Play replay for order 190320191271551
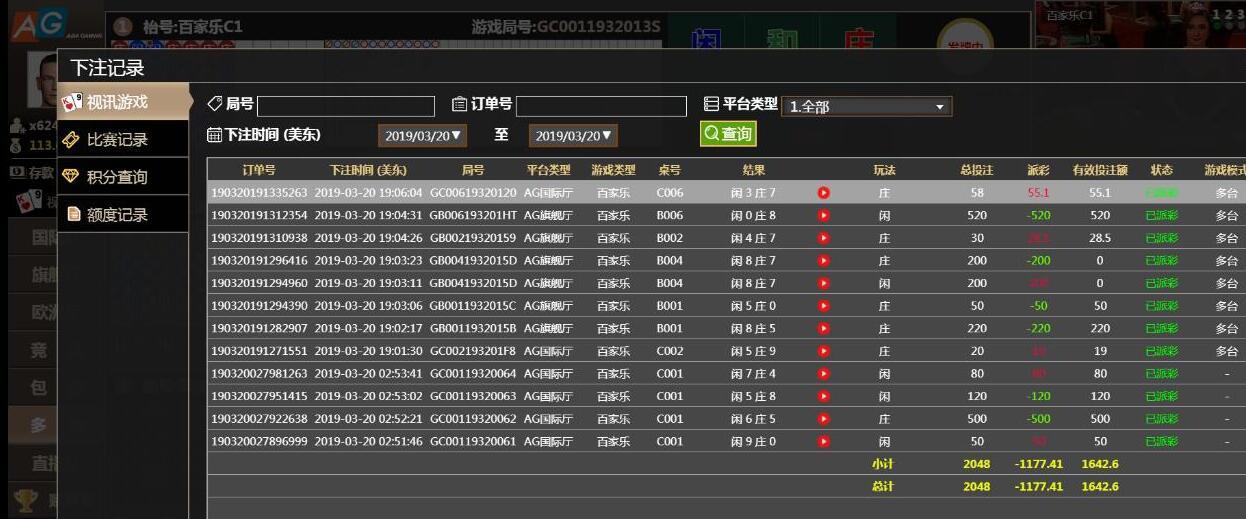 coord(824,351)
